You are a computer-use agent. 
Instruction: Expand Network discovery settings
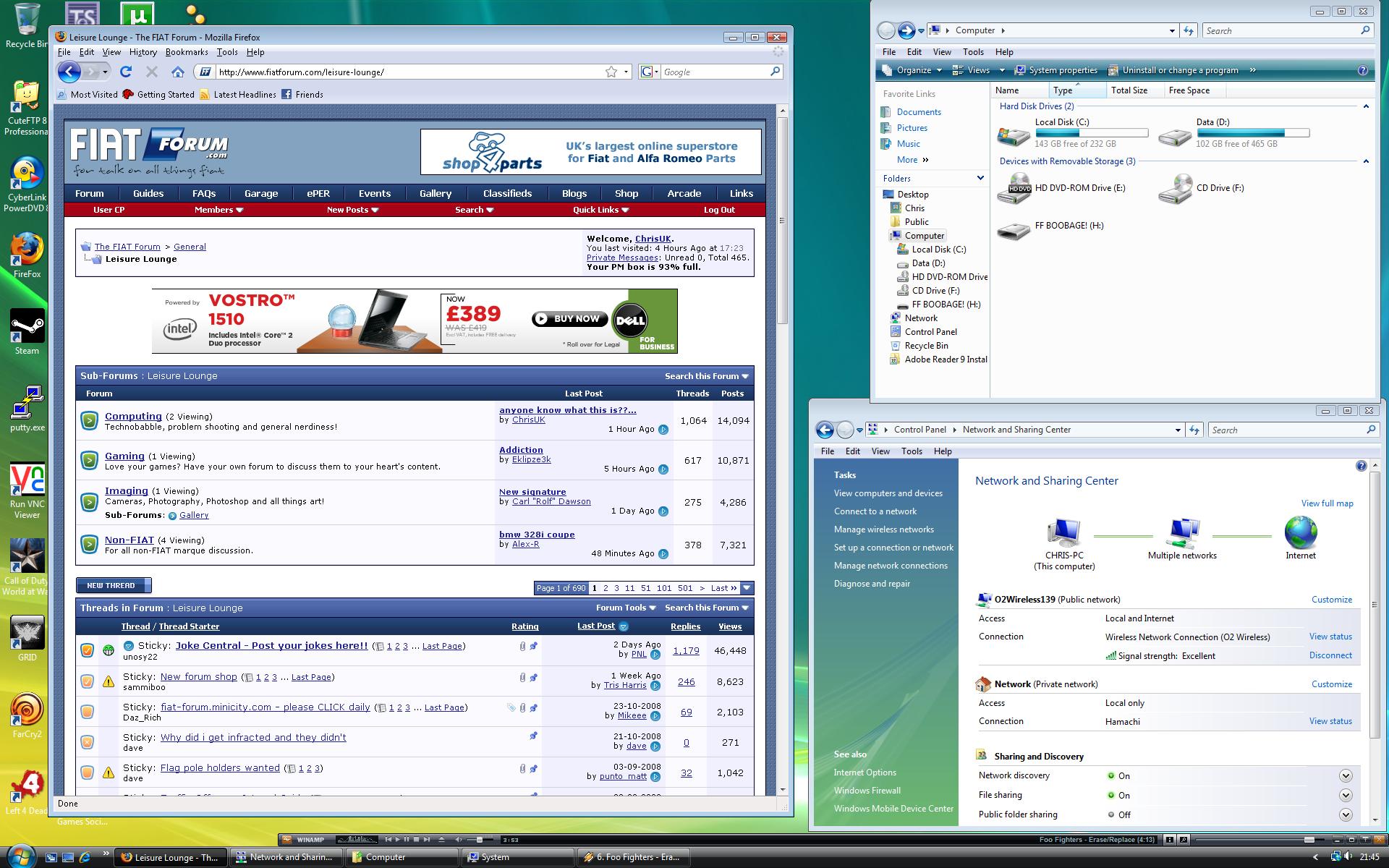click(x=1346, y=775)
